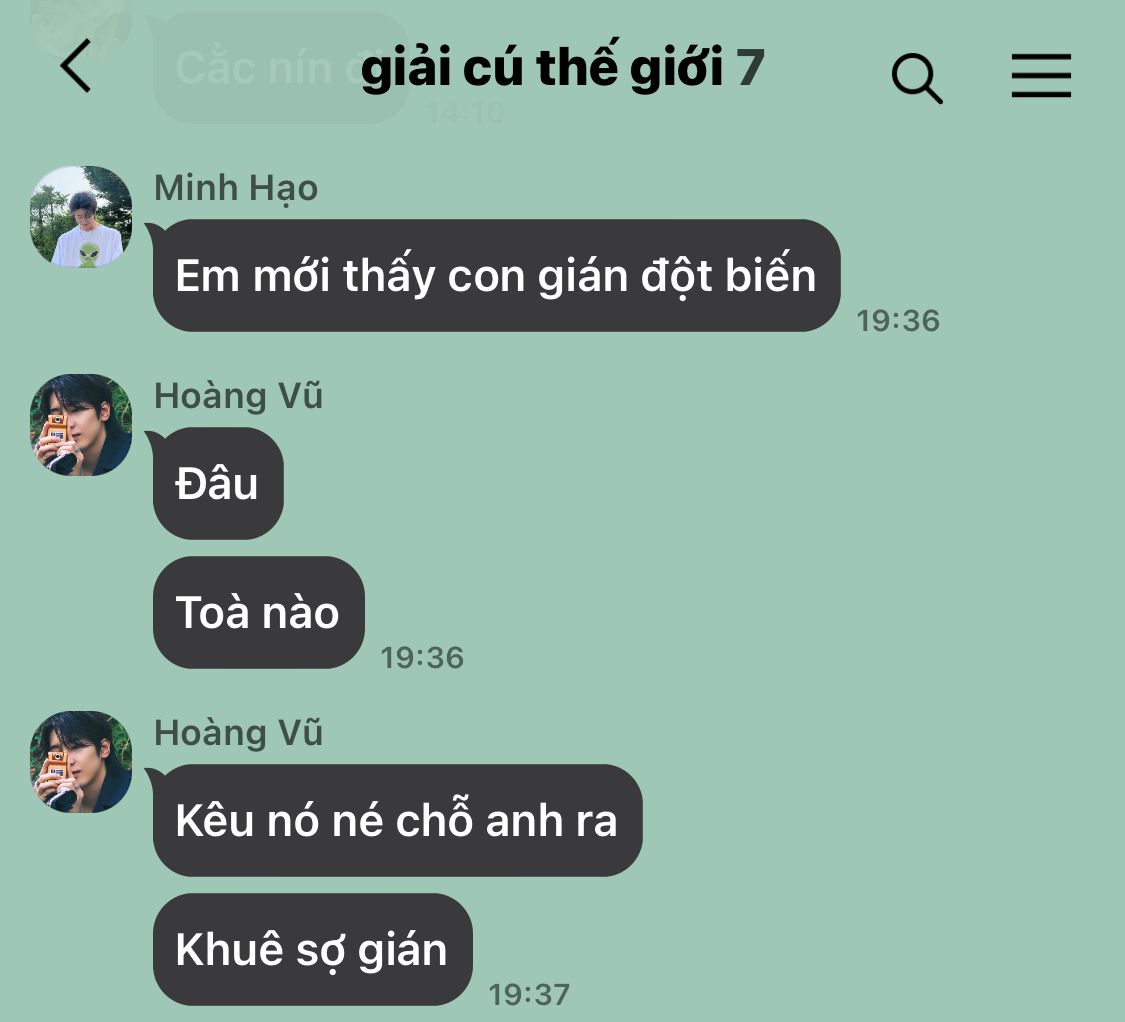Screen dimensions: 1125x1022
Task: Select the Đâu message bubble
Action: tap(218, 483)
